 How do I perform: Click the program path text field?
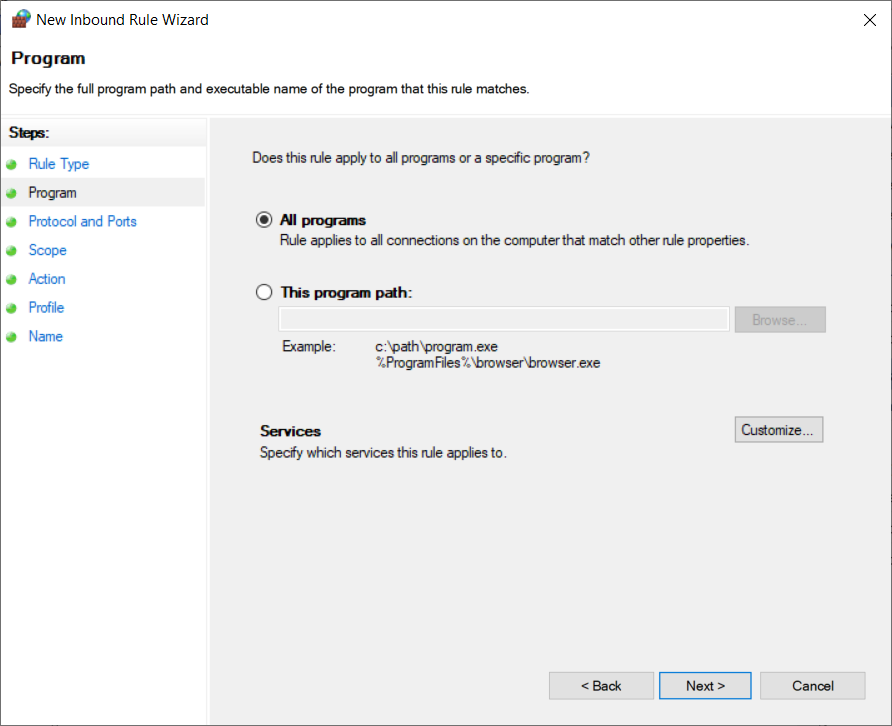pyautogui.click(x=504, y=319)
